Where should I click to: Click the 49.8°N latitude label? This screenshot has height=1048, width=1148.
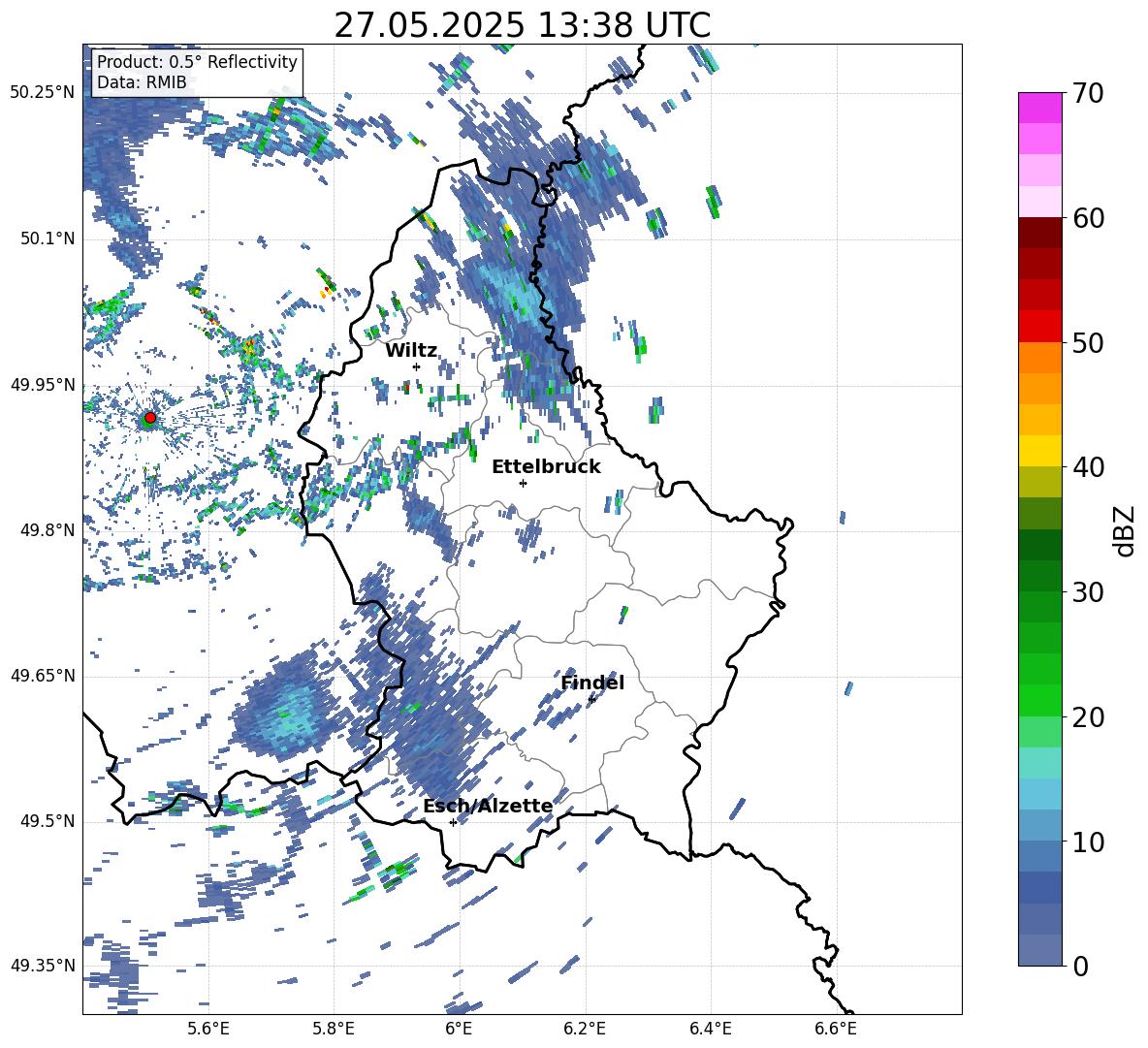(48, 530)
